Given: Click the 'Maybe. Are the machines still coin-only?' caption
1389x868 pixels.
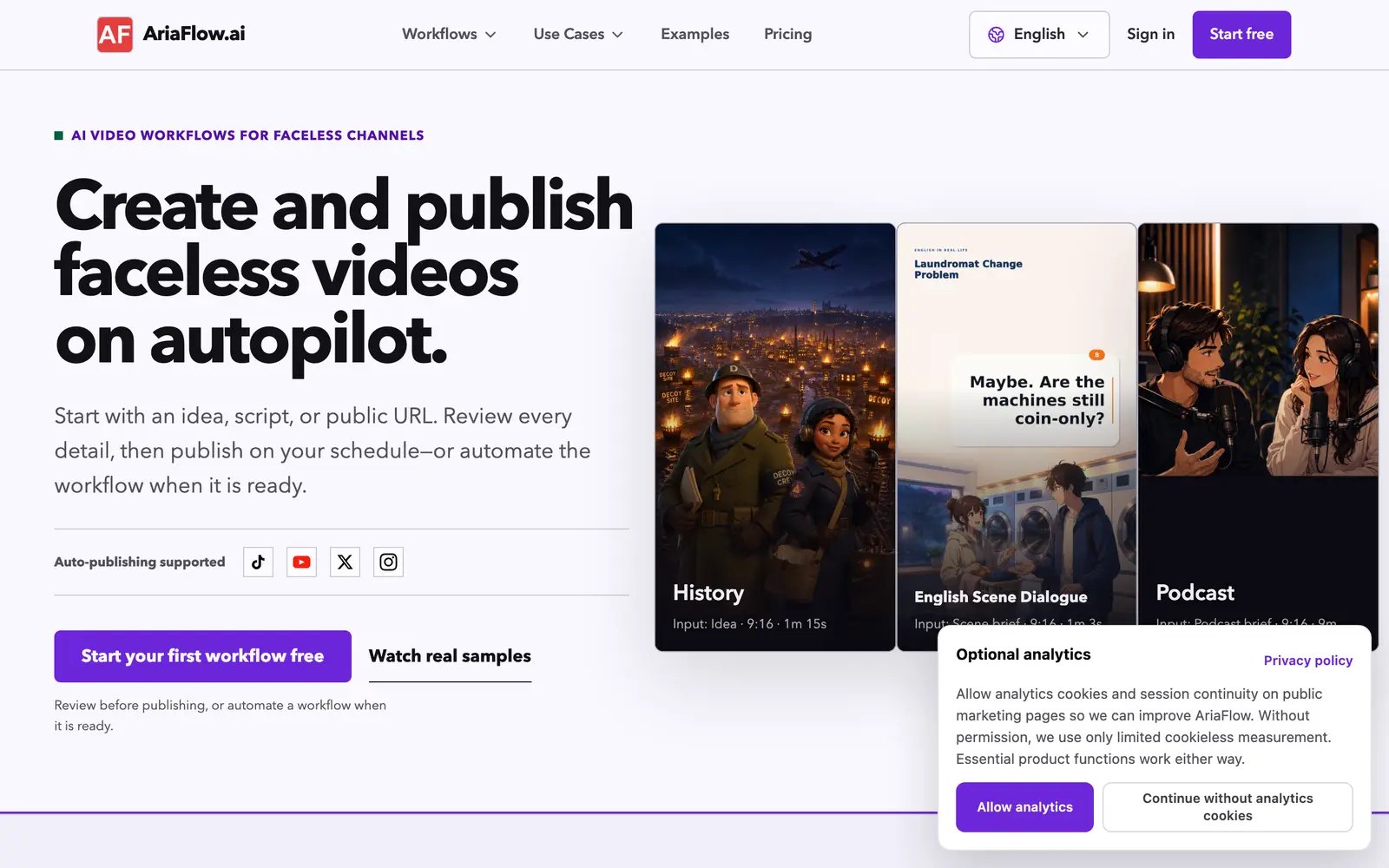Looking at the screenshot, I should pyautogui.click(x=1037, y=400).
